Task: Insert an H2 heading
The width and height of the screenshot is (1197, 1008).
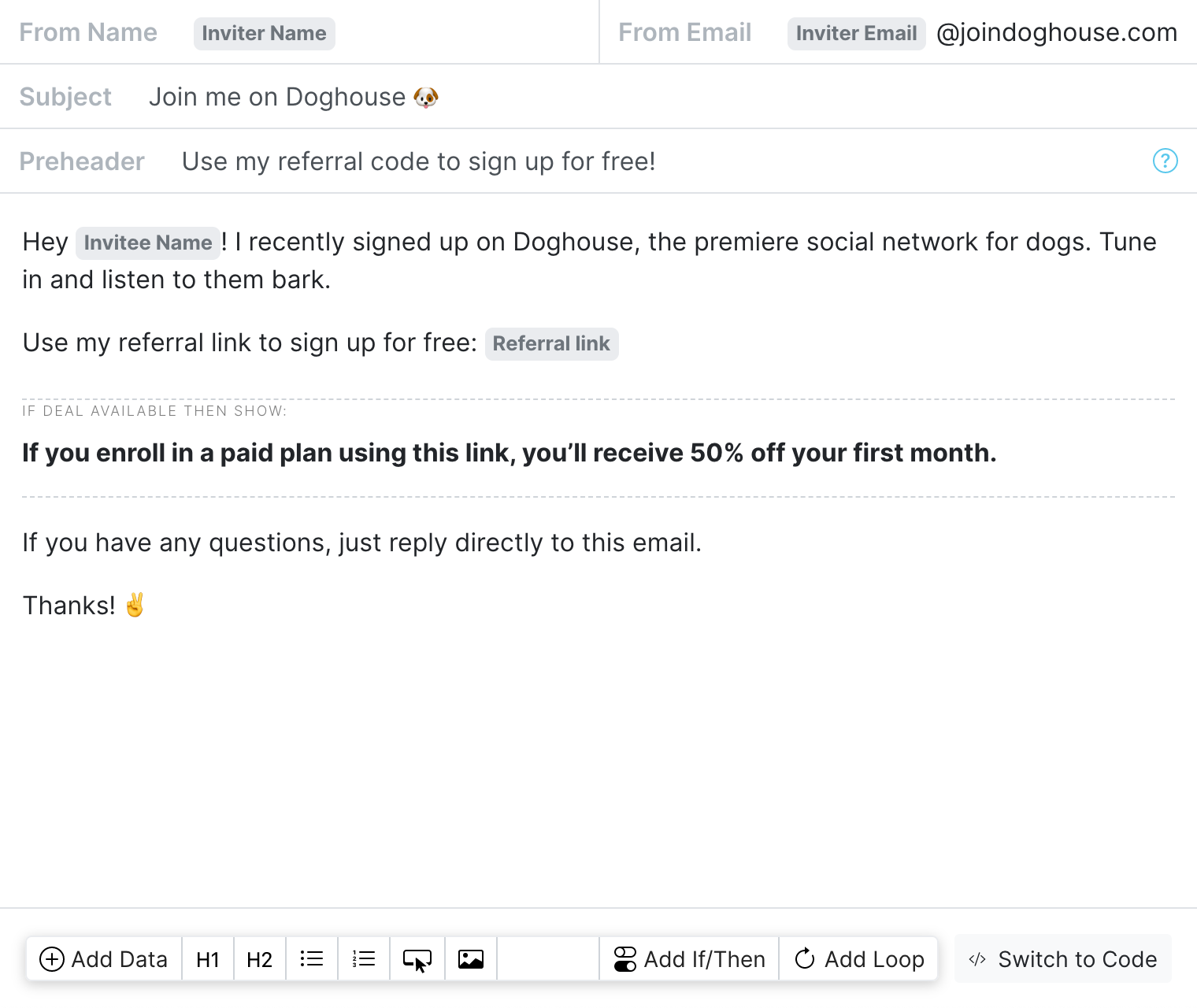Action: (259, 959)
